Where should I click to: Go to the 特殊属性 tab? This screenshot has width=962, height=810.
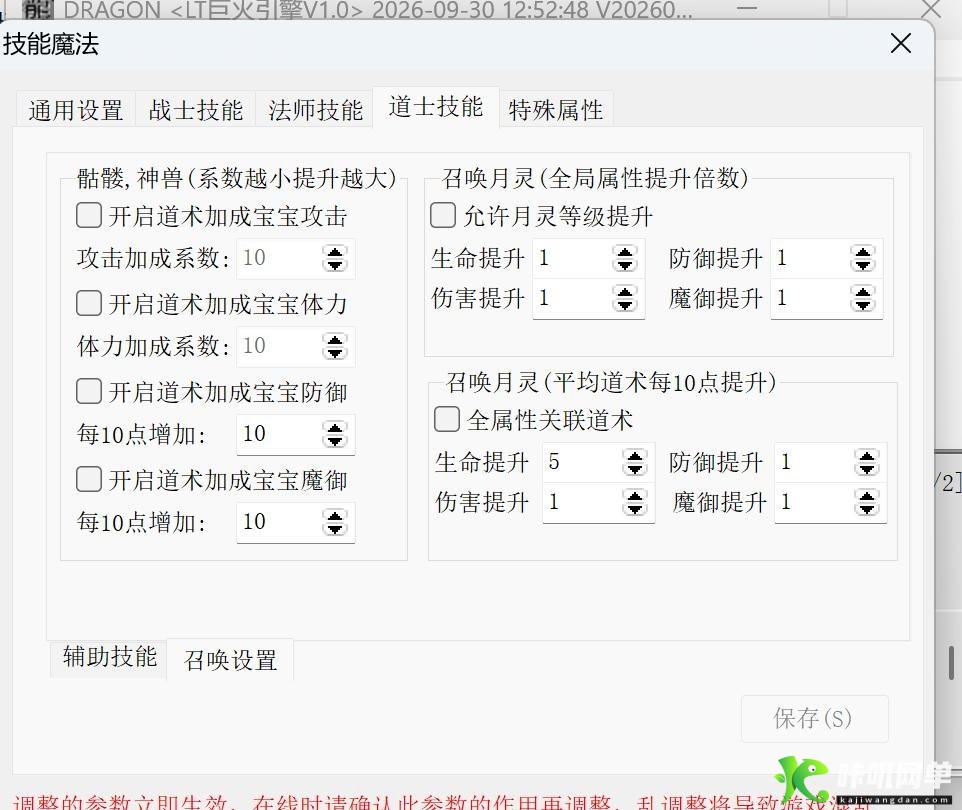pos(556,110)
